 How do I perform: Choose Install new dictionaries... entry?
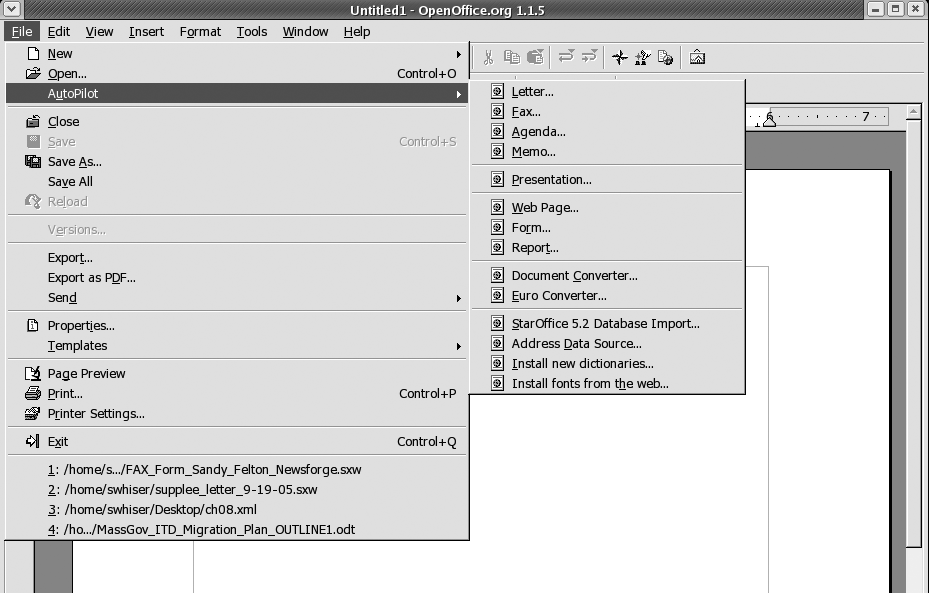pyautogui.click(x=607, y=364)
